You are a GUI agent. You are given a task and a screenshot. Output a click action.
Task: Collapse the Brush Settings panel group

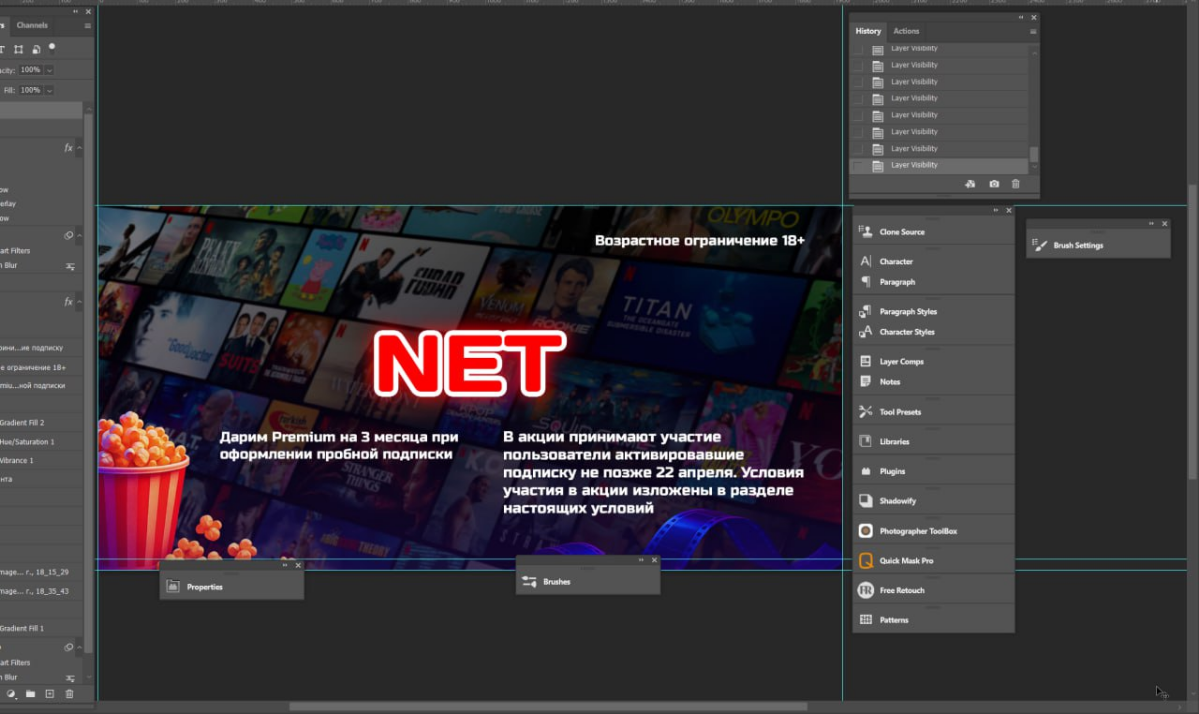(1151, 224)
